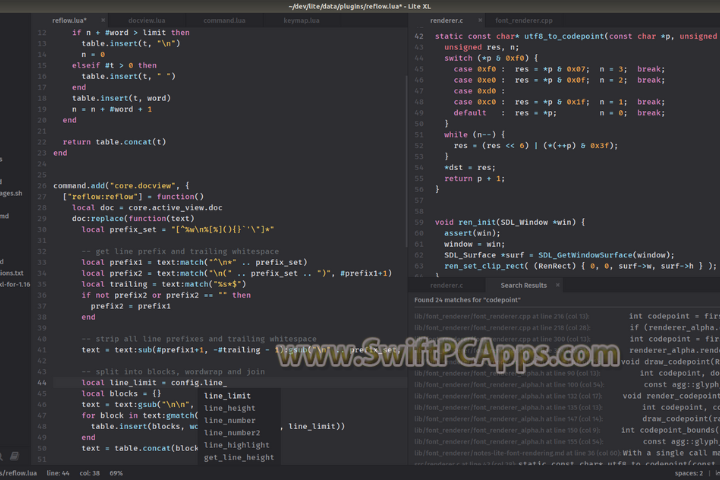Click the 'int codepoint_bounds(' search result preview
Image resolution: width=720 pixels, height=480 pixels.
670,430
